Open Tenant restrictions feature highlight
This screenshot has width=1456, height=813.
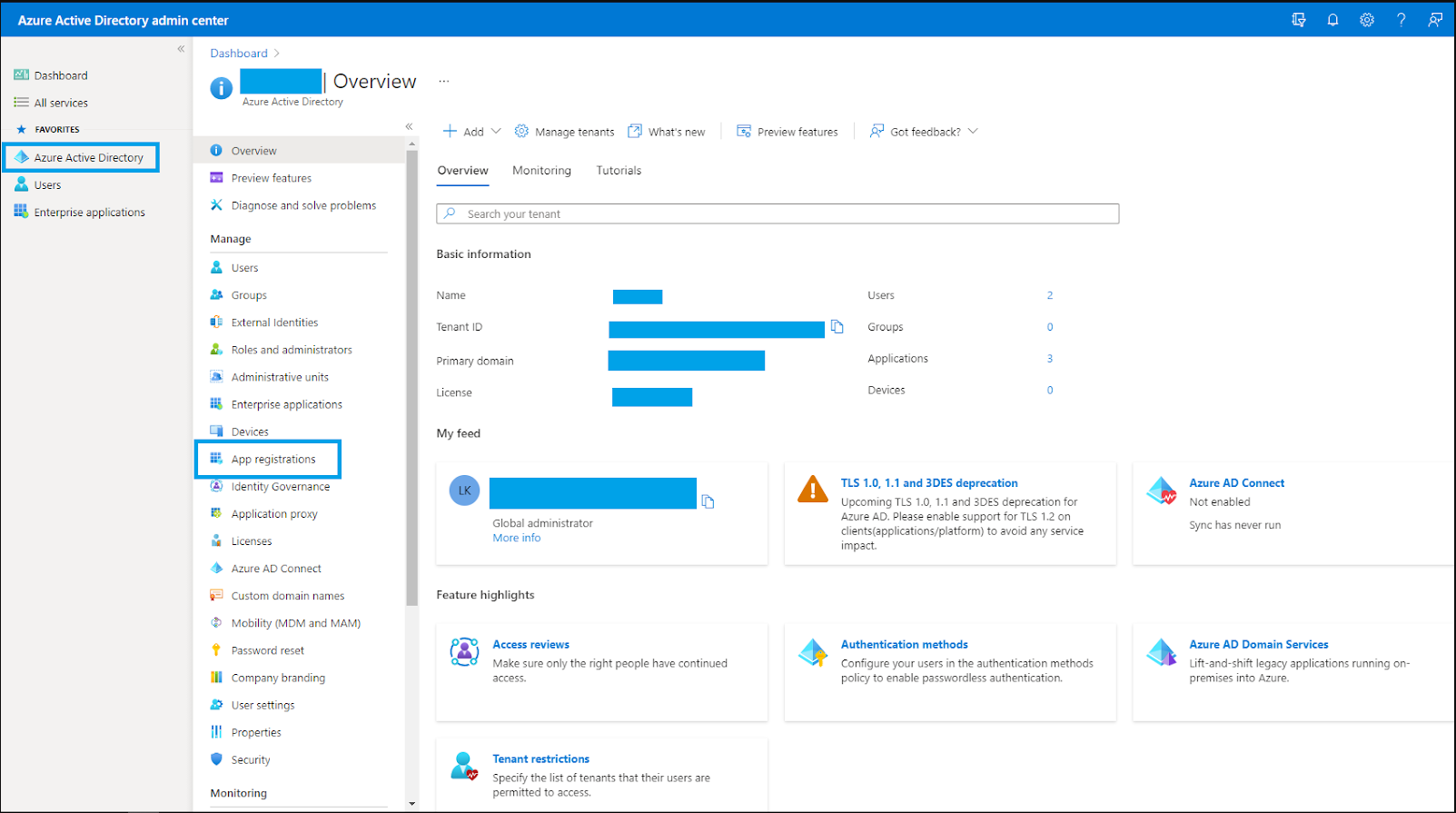pos(540,758)
